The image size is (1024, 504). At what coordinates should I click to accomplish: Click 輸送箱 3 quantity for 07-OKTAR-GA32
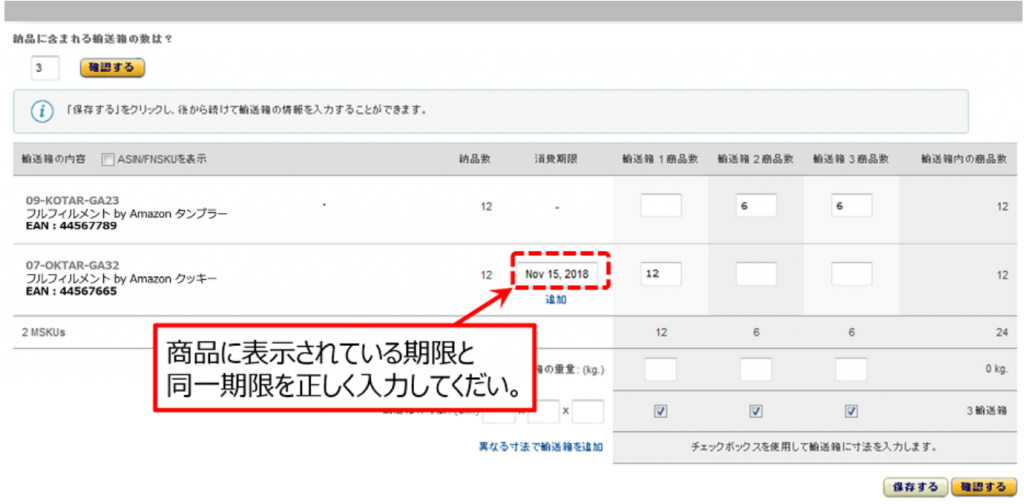point(851,273)
